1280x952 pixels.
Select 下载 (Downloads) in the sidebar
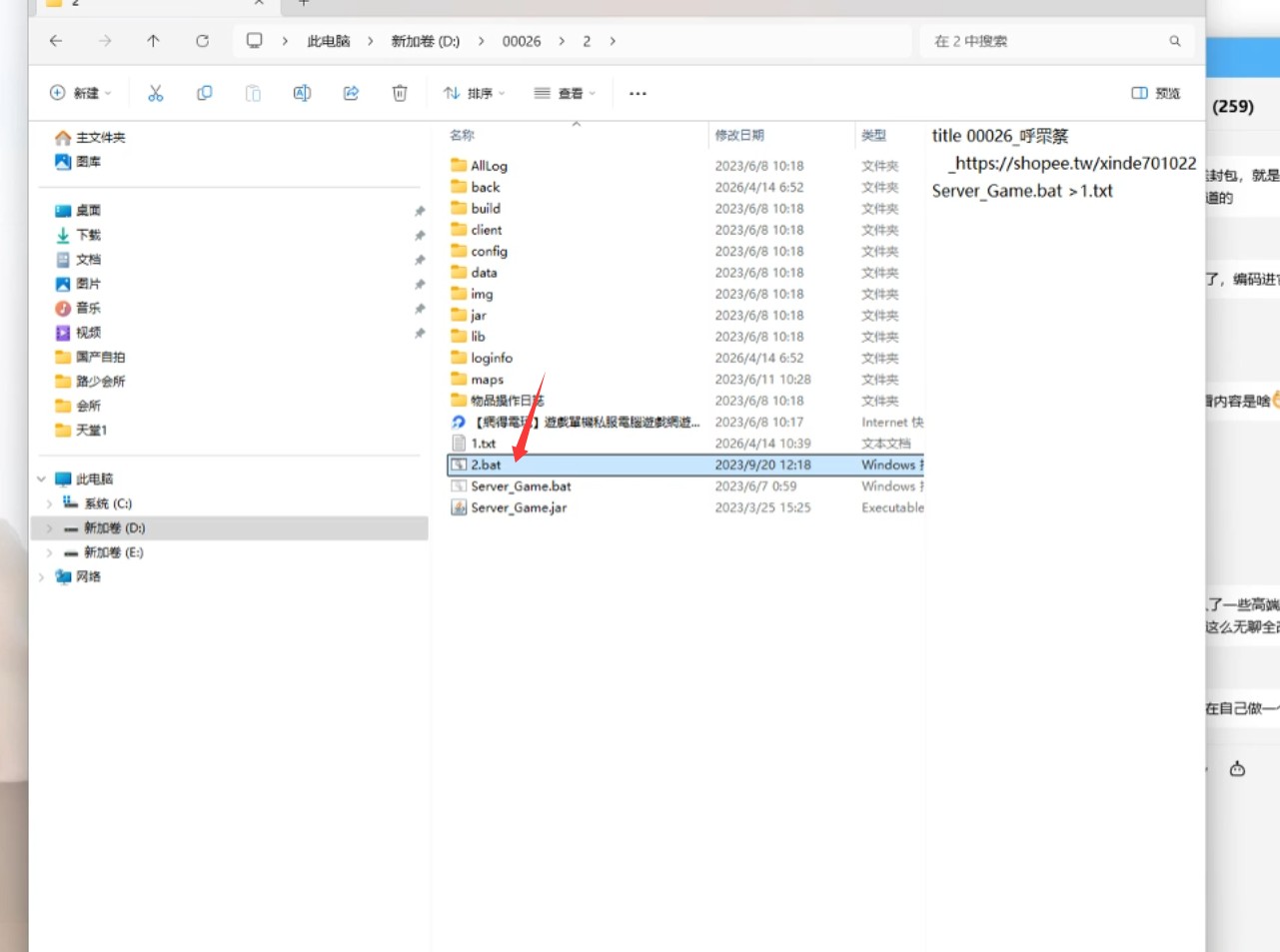[x=88, y=235]
